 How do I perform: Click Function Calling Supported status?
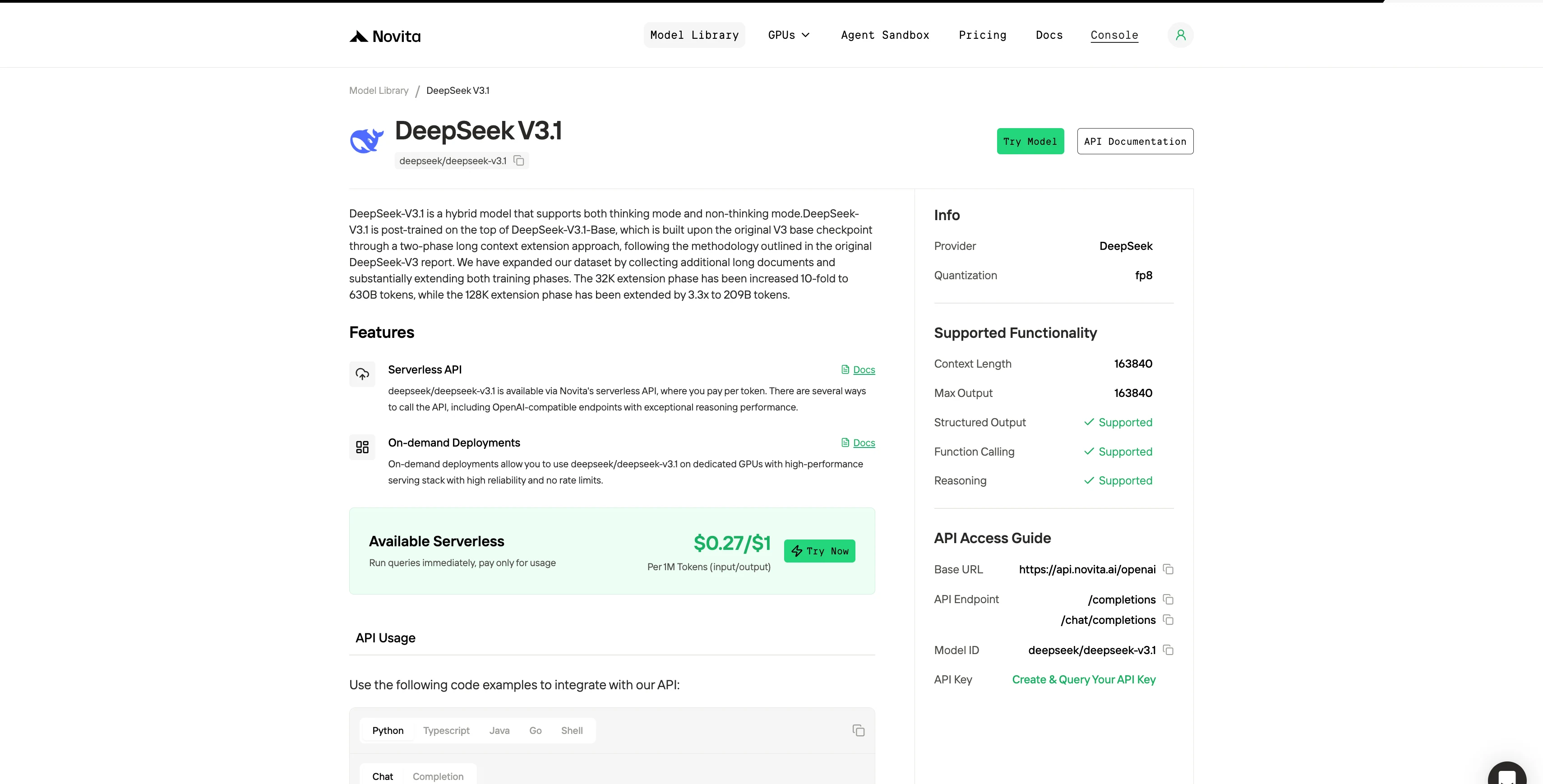(1118, 452)
